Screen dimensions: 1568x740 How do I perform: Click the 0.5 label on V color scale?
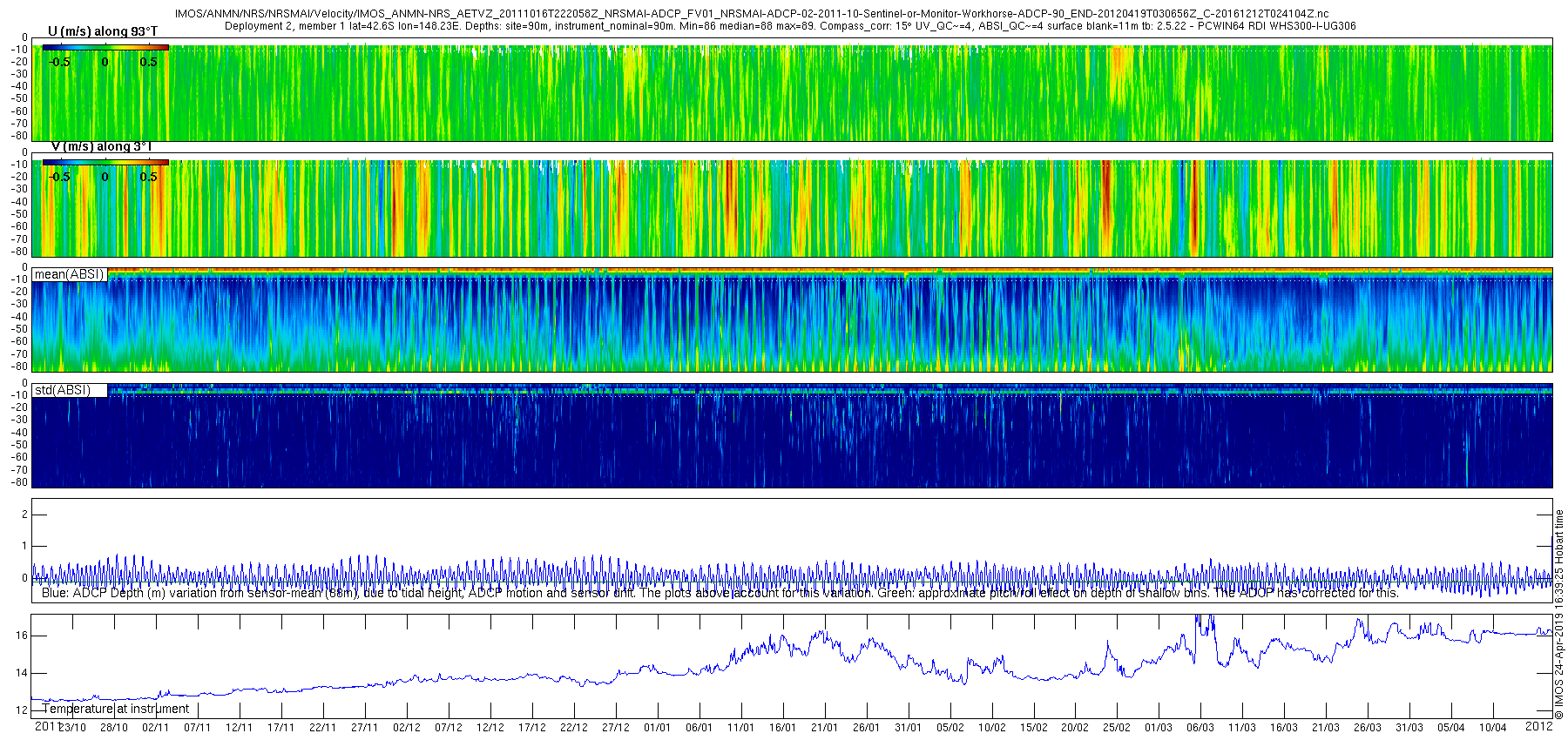pos(149,177)
